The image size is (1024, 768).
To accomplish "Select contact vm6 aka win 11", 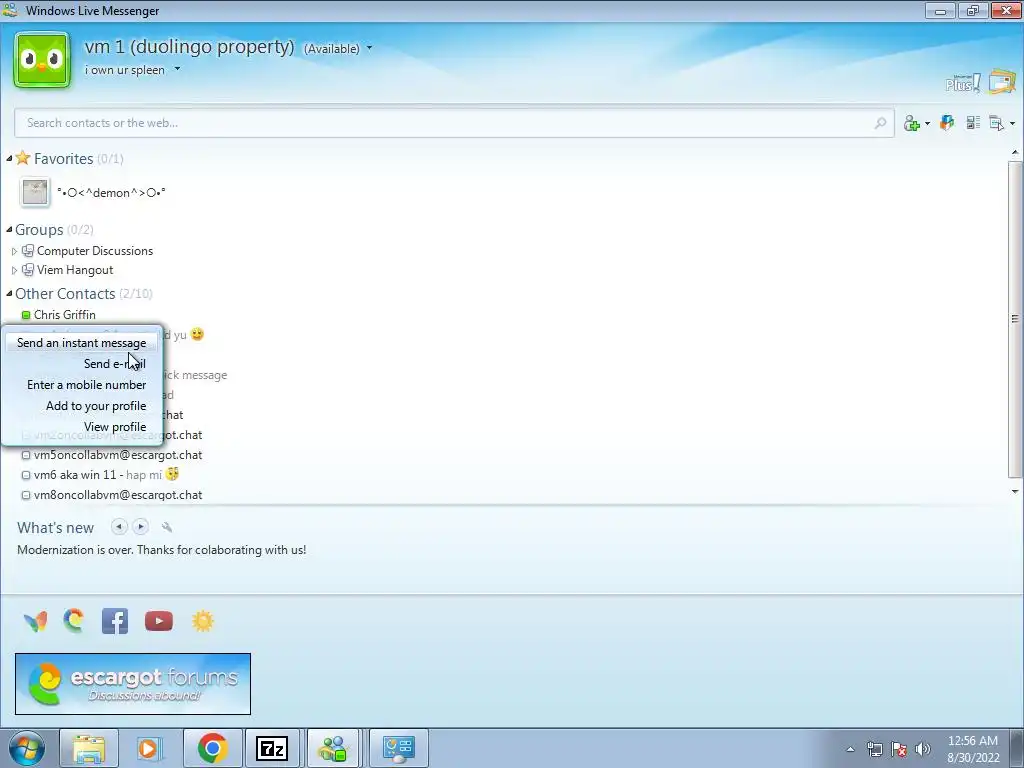I will (x=75, y=475).
